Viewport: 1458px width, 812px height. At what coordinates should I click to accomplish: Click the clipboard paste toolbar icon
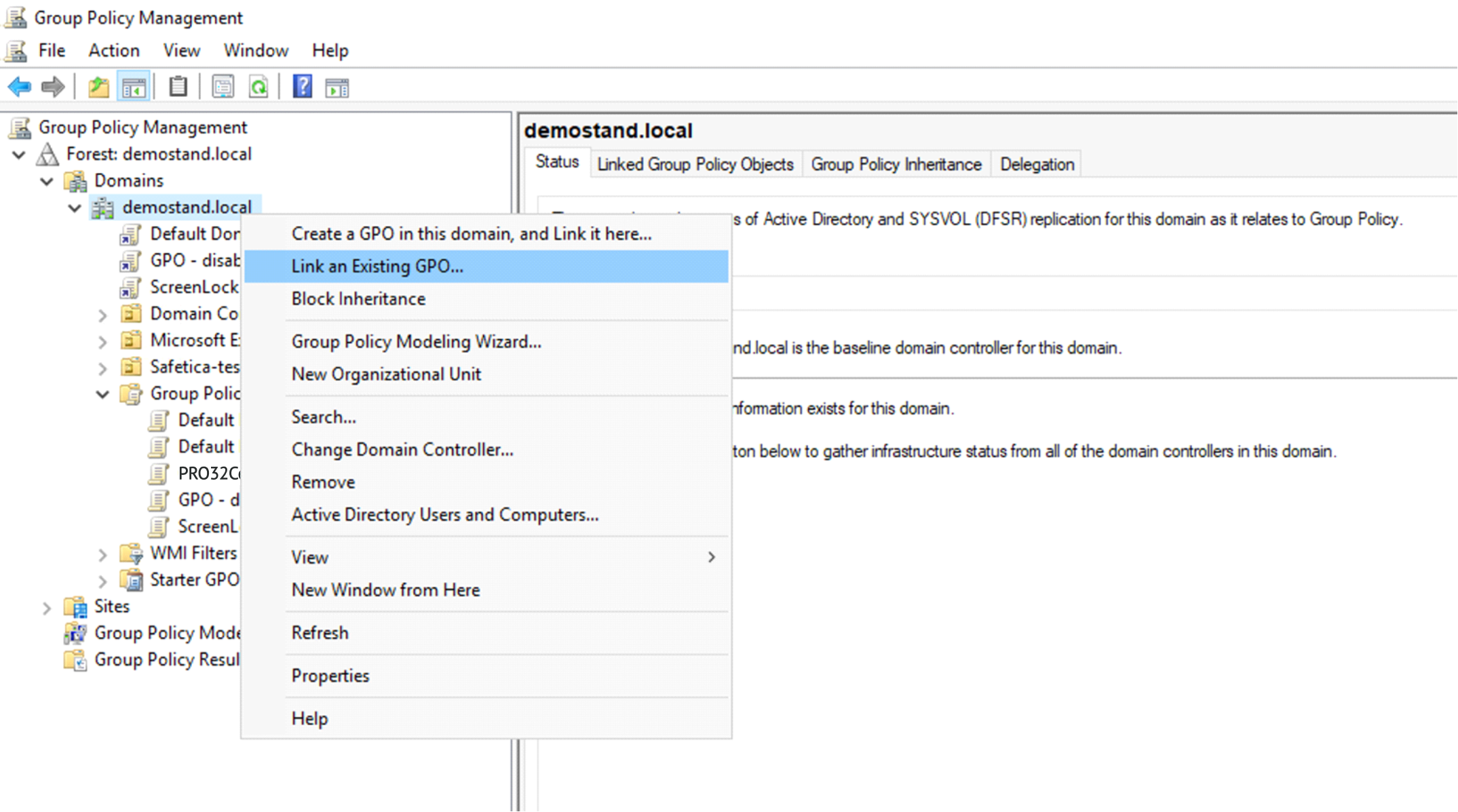(x=178, y=87)
